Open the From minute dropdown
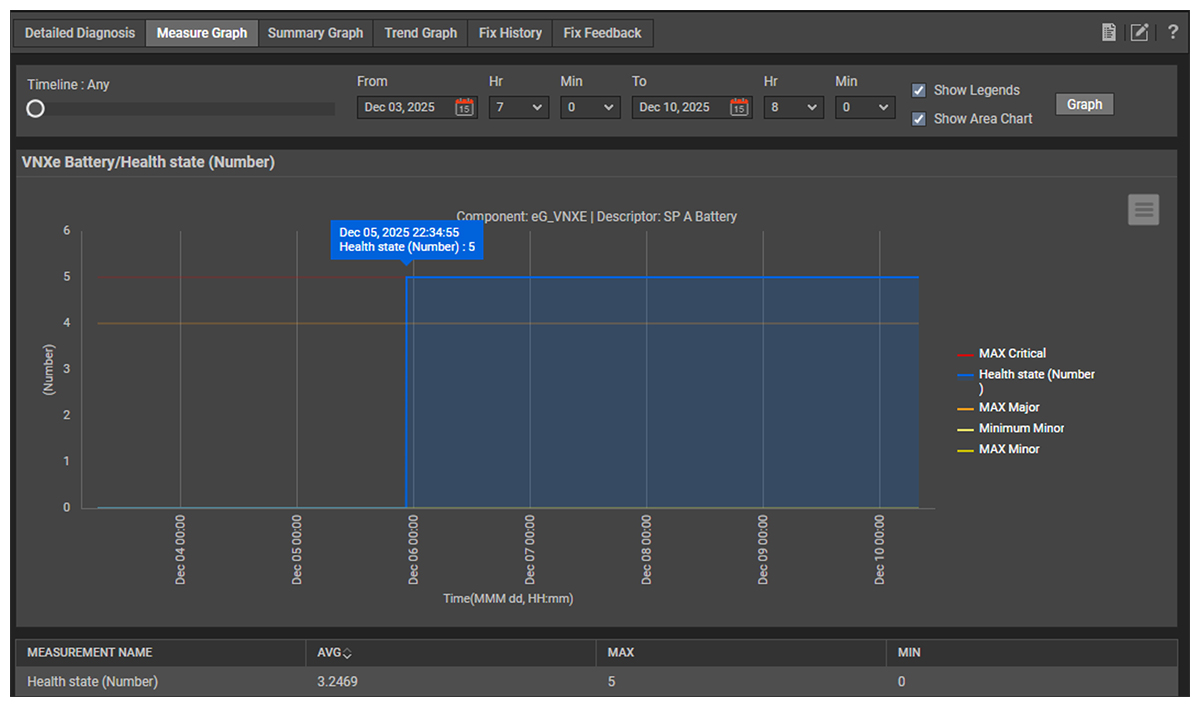Image resolution: width=1200 pixels, height=707 pixels. point(590,107)
